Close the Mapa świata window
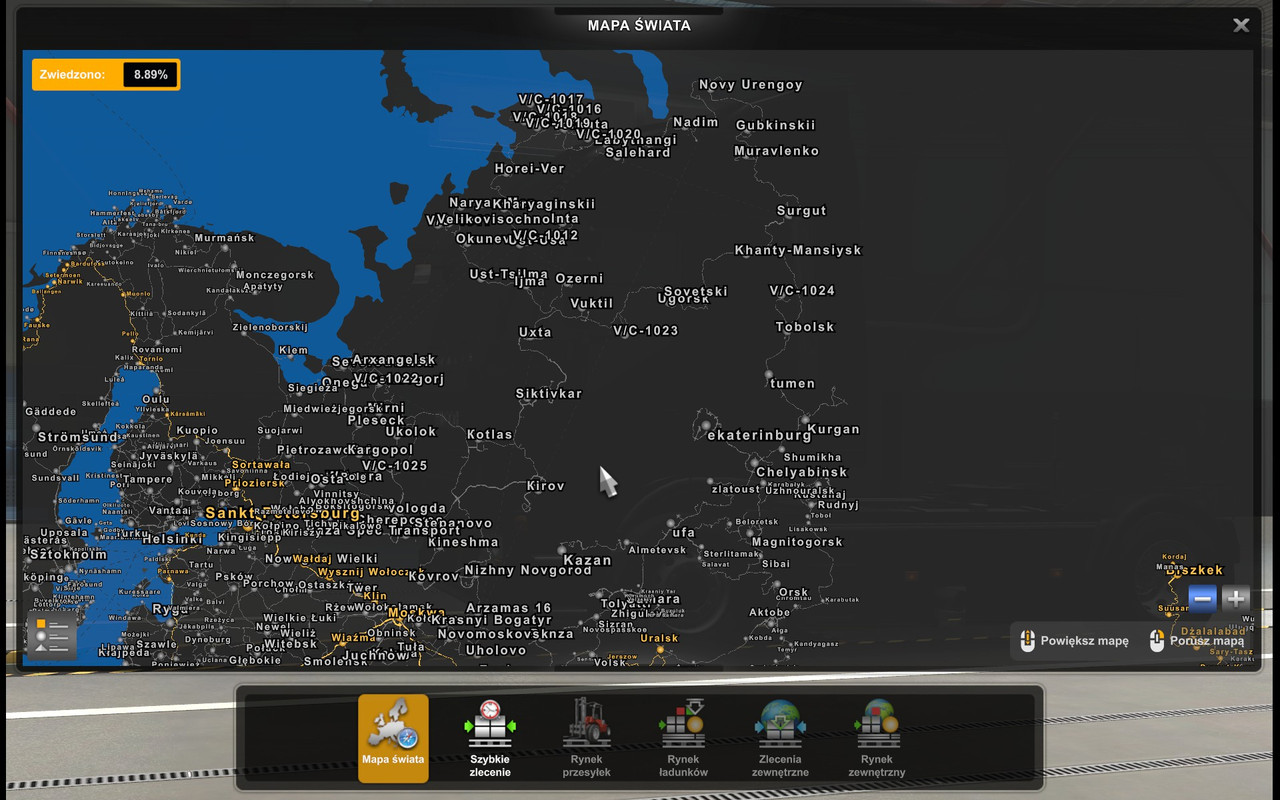Screen dimensions: 1280x800 [1241, 25]
